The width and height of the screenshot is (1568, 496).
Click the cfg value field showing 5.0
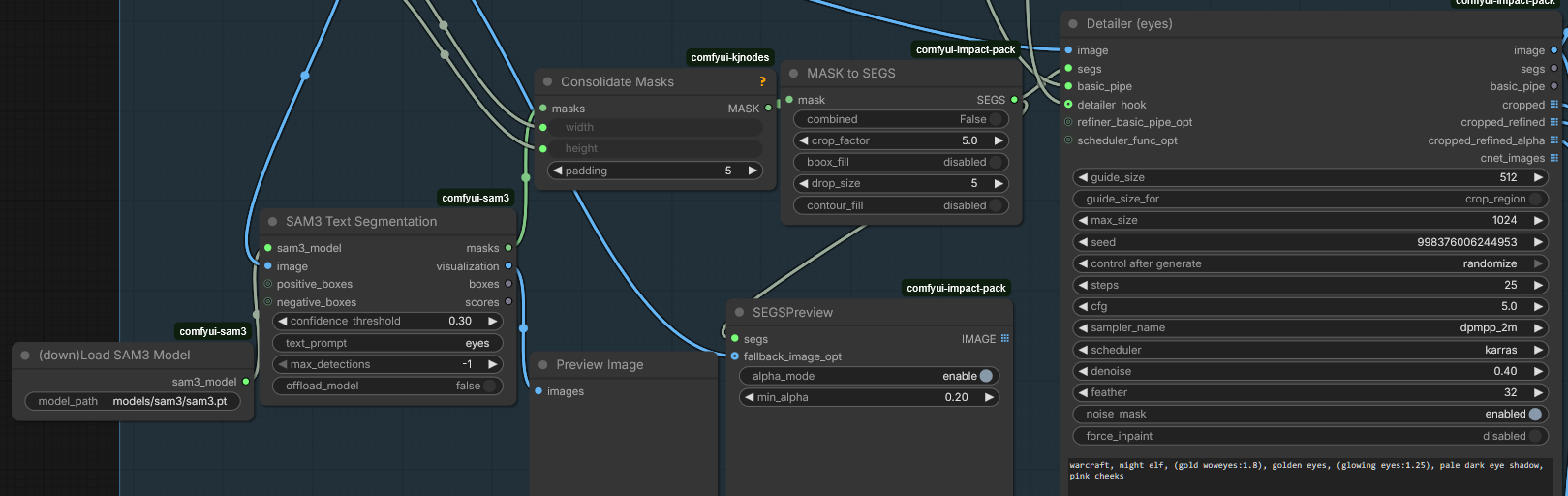(1309, 306)
